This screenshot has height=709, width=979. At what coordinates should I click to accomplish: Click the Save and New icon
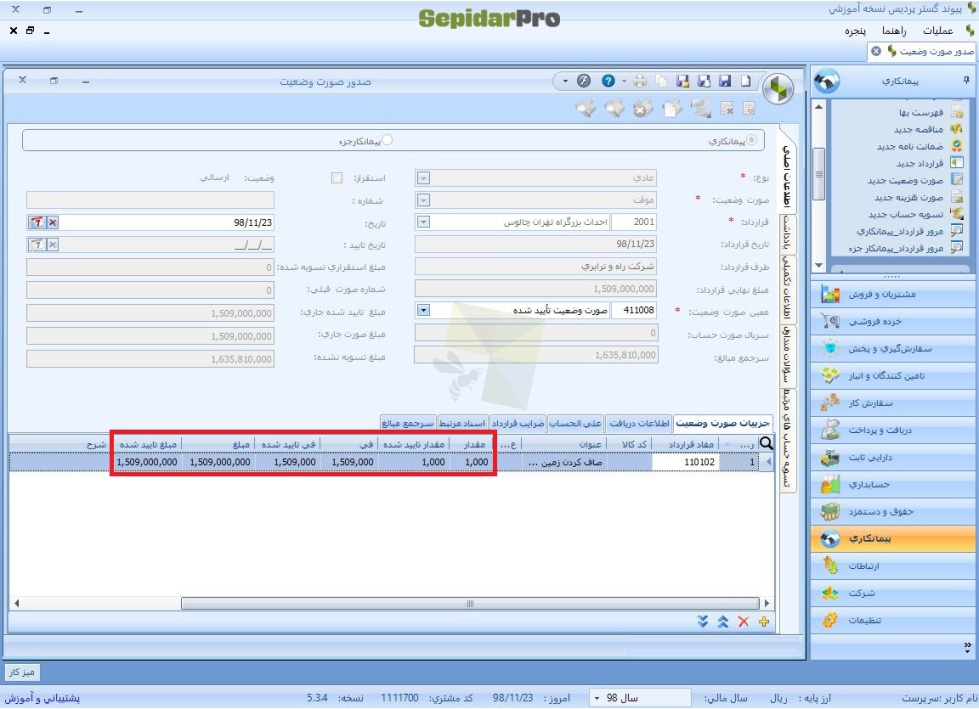[x=704, y=81]
